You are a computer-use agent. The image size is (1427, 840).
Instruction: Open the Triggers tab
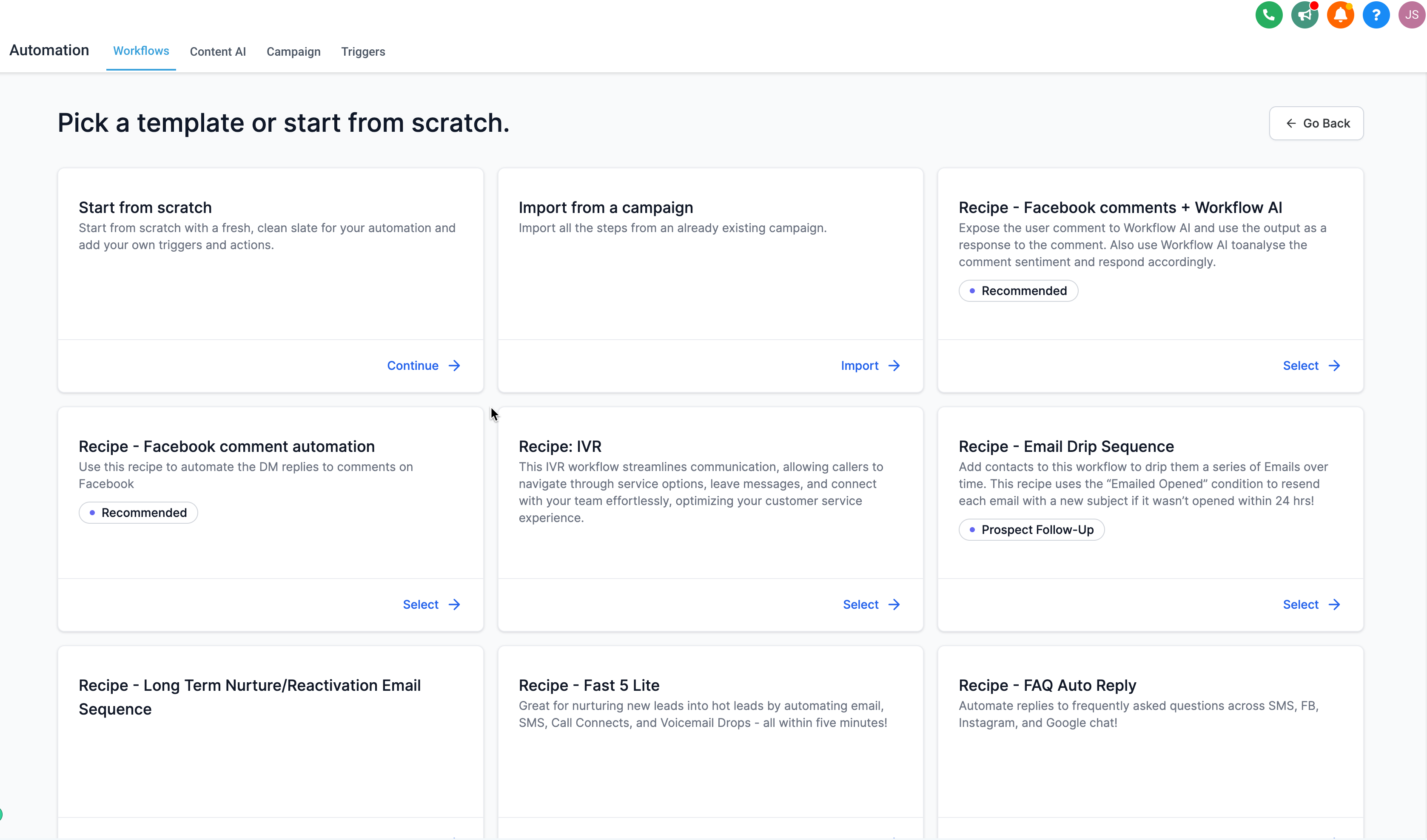pos(363,51)
